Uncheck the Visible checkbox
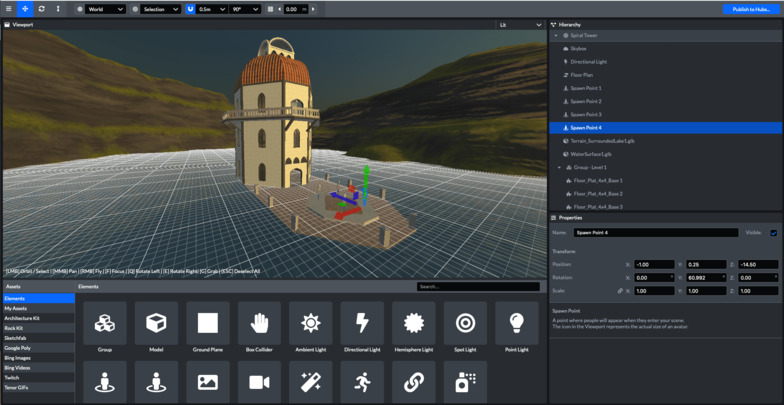Screen dimensions: 784x405 tap(774, 233)
